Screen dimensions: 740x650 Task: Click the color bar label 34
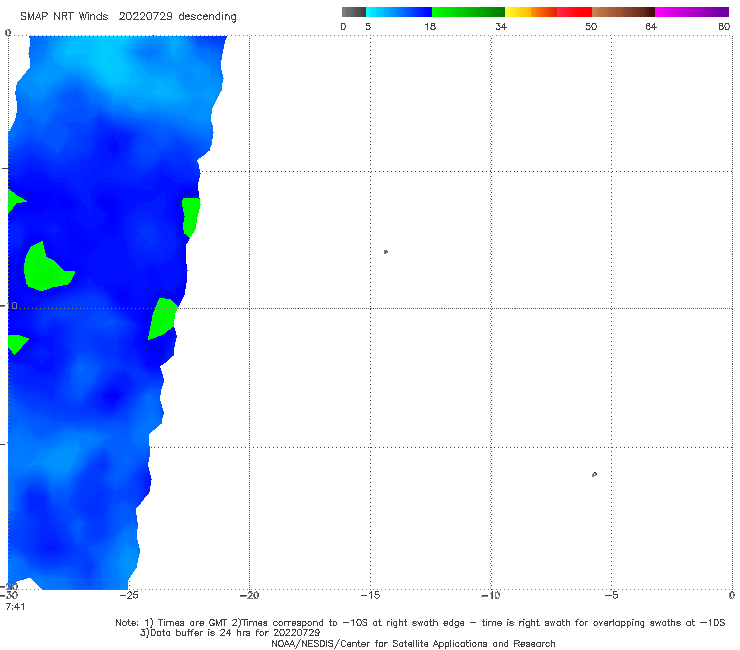pyautogui.click(x=501, y=27)
